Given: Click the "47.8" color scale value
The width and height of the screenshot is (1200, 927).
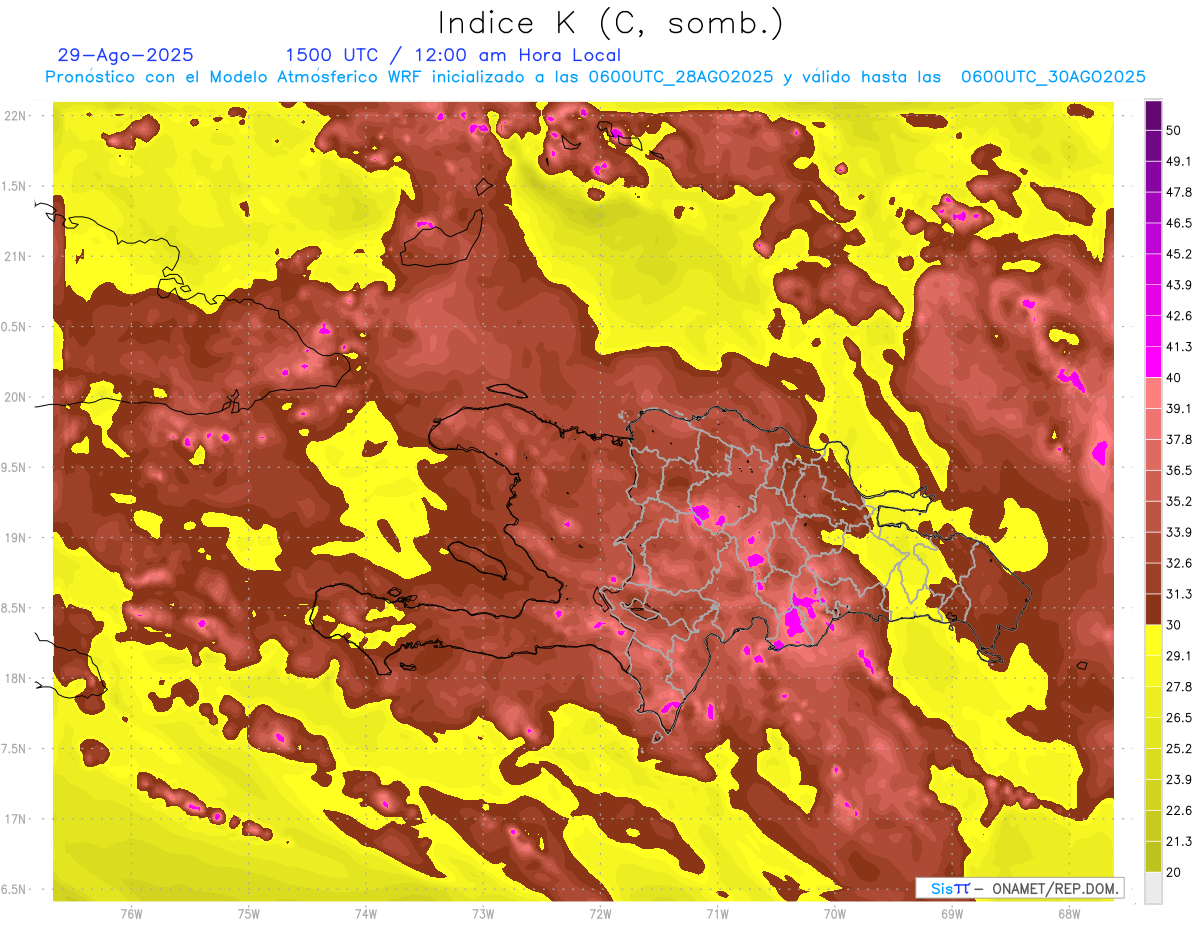Looking at the screenshot, I should [x=1178, y=192].
